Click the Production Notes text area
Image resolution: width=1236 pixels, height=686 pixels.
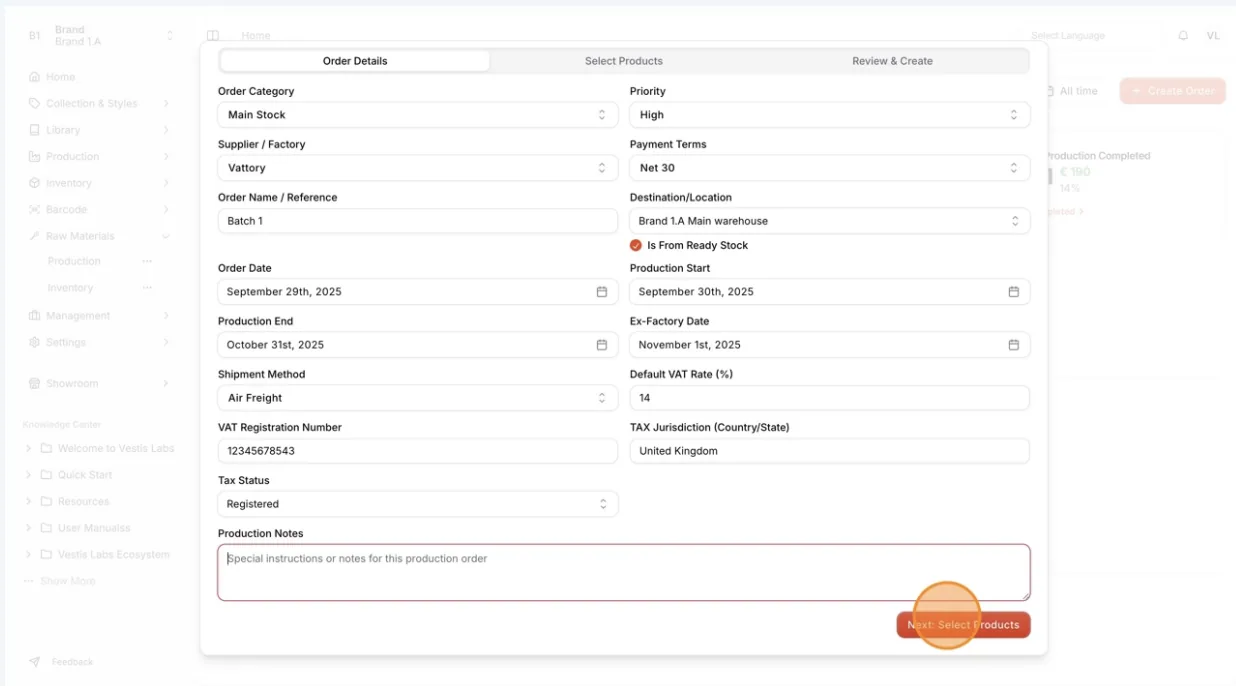[624, 573]
